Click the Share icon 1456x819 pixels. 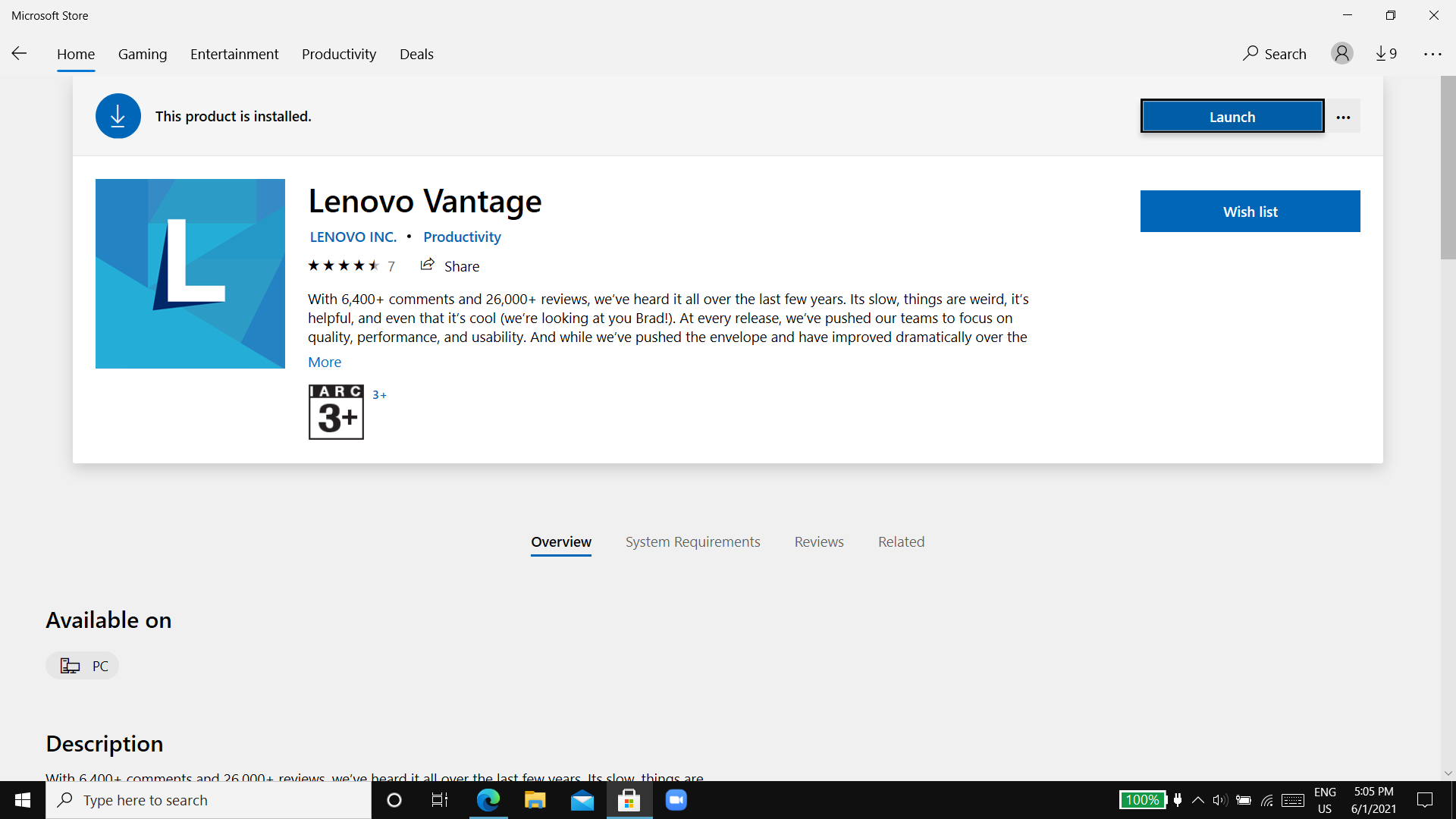(x=427, y=265)
